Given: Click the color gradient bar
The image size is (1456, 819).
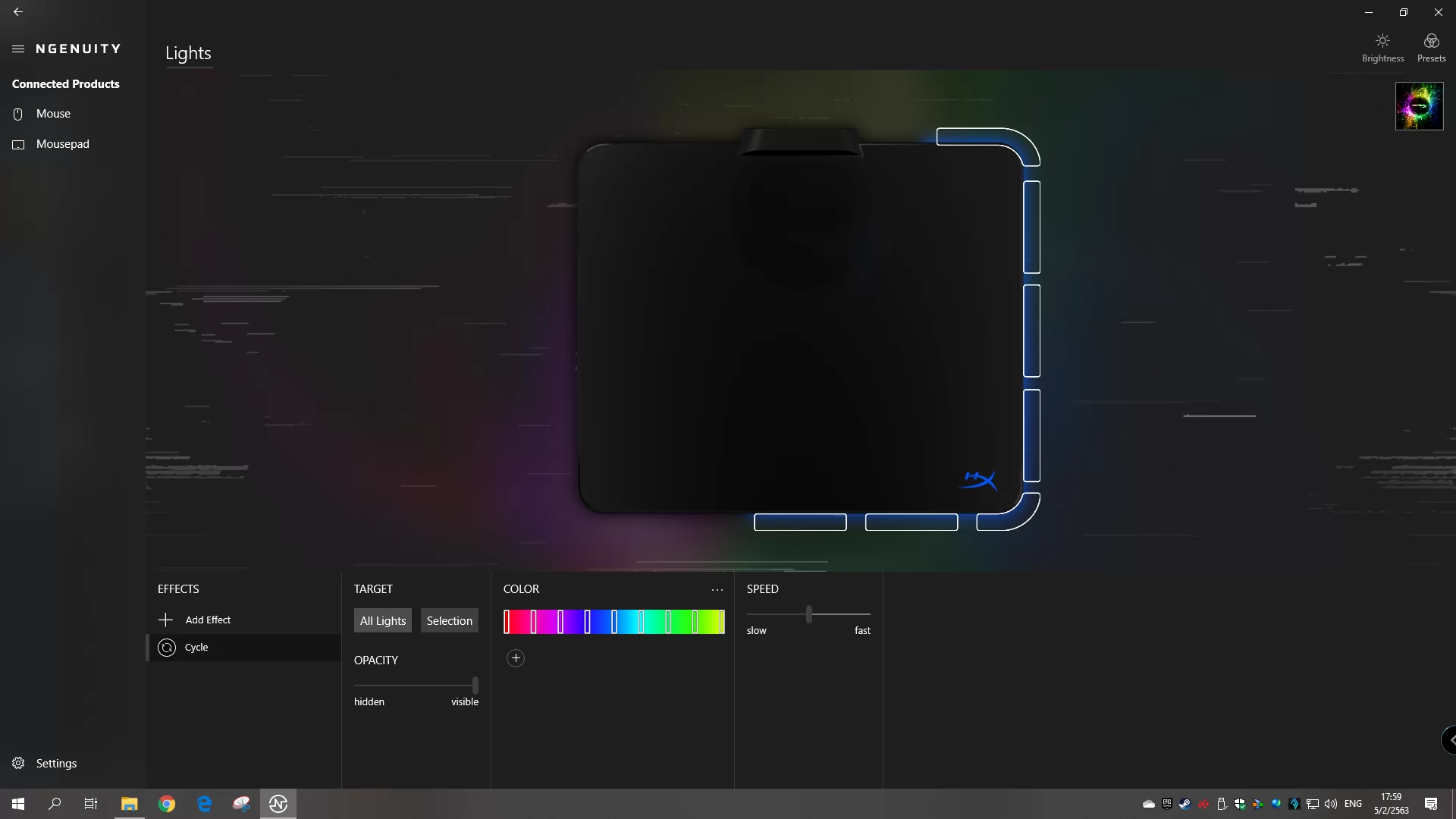Looking at the screenshot, I should pos(614,622).
